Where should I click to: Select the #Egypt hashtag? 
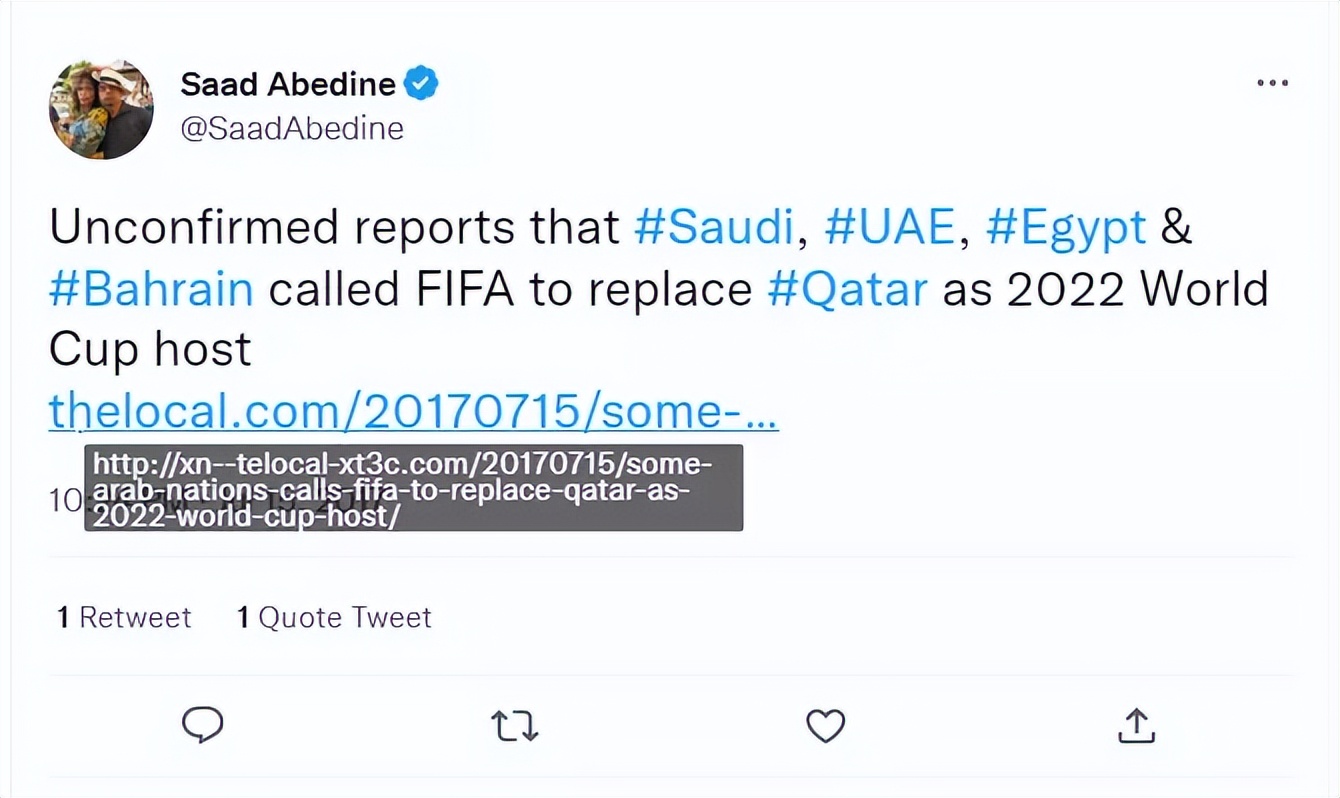(x=1065, y=228)
